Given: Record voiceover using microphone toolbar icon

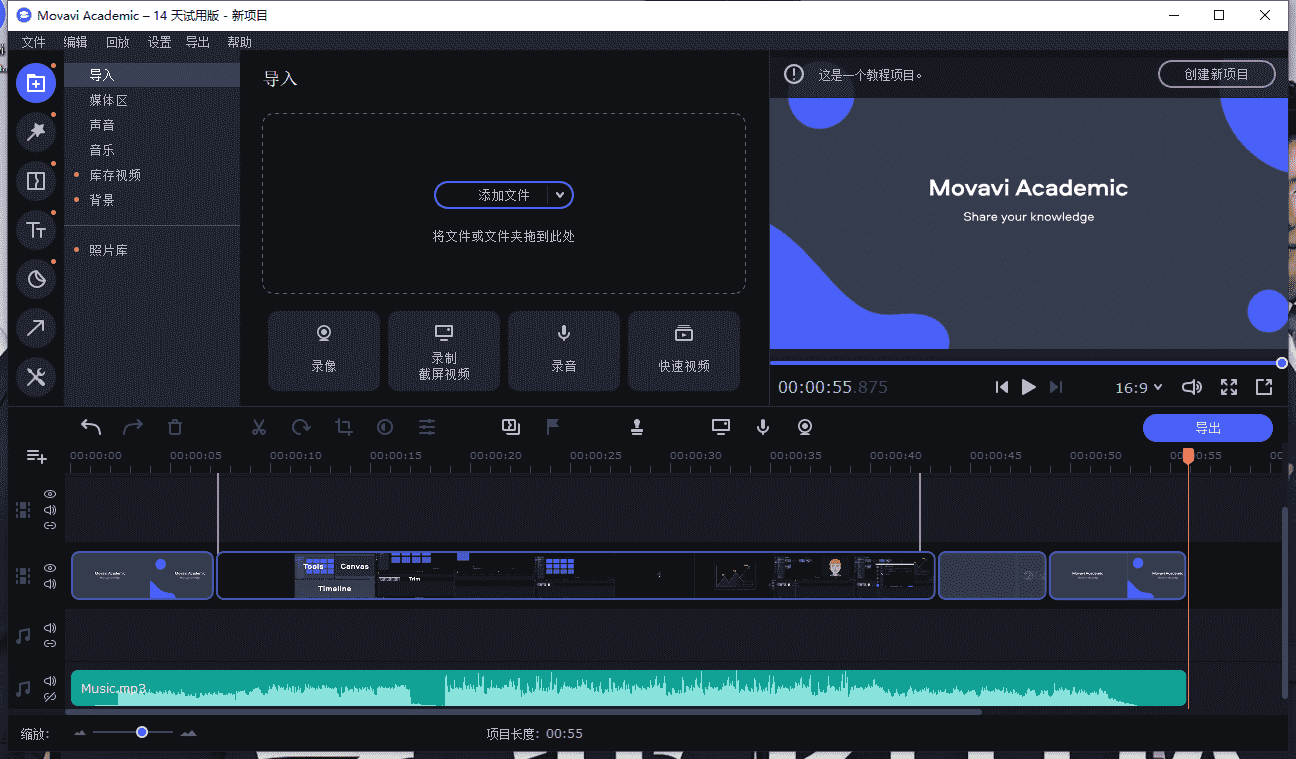Looking at the screenshot, I should [763, 427].
